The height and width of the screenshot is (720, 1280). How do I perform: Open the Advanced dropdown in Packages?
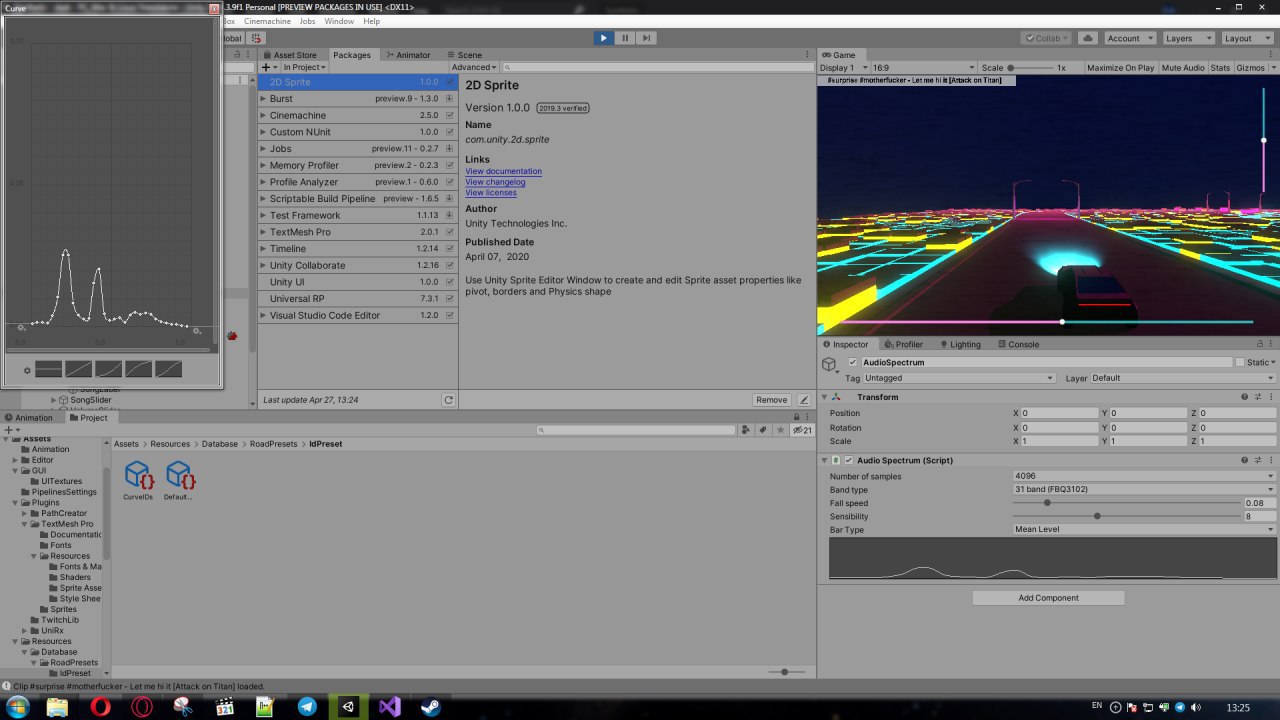pos(472,67)
